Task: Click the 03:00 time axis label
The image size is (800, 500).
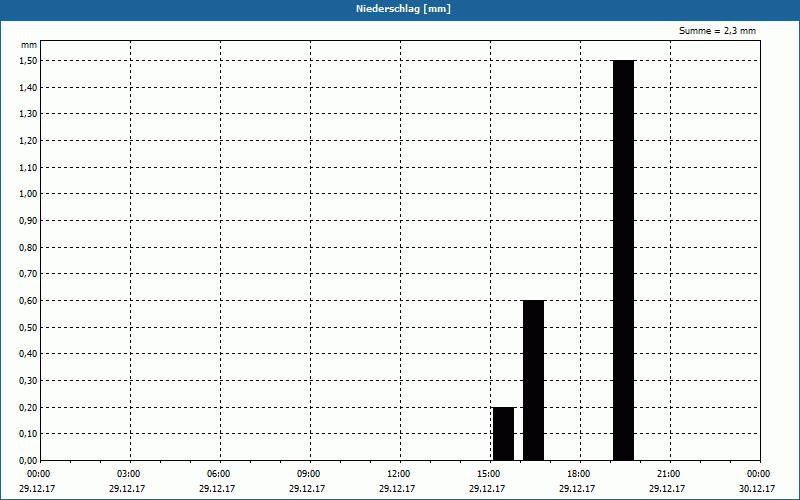Action: [128, 474]
